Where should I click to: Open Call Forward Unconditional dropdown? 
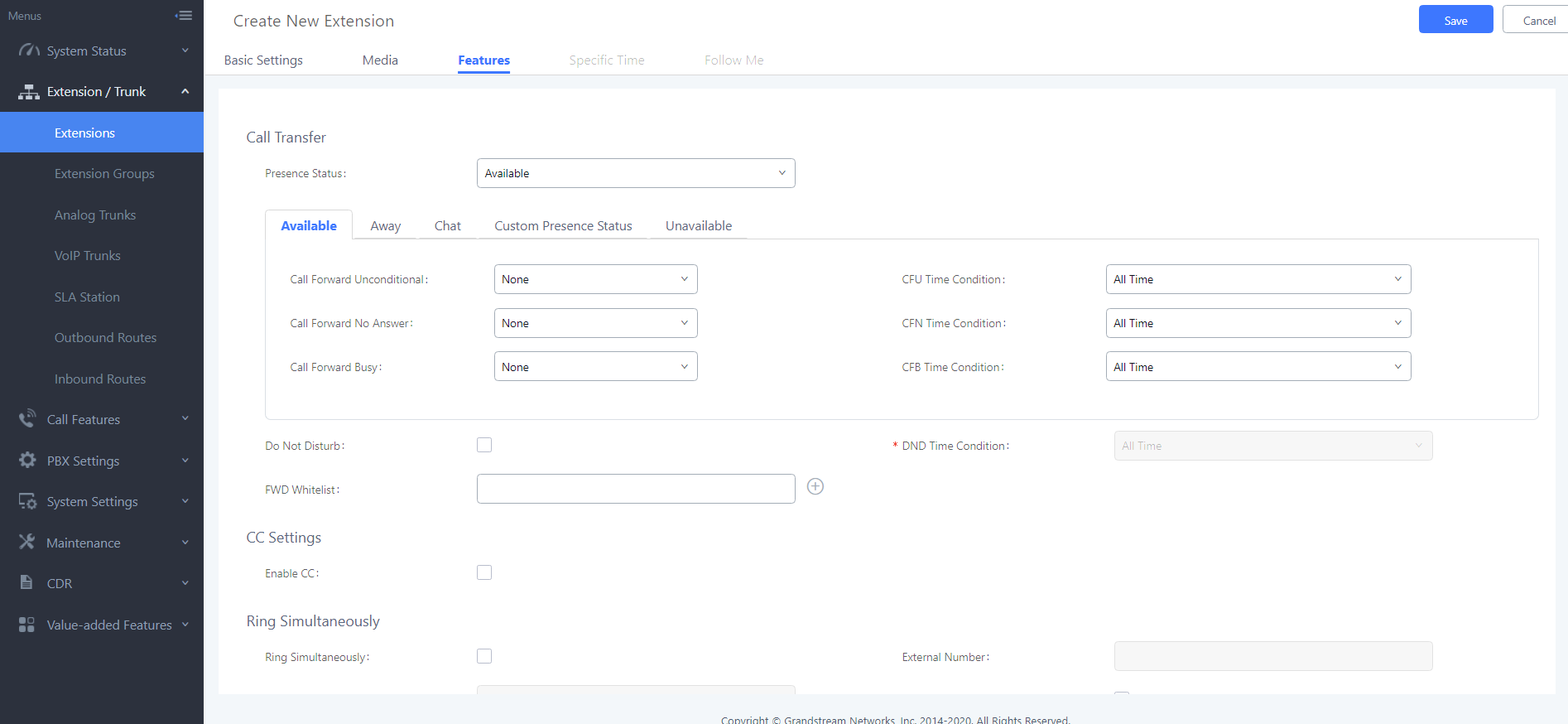[595, 279]
